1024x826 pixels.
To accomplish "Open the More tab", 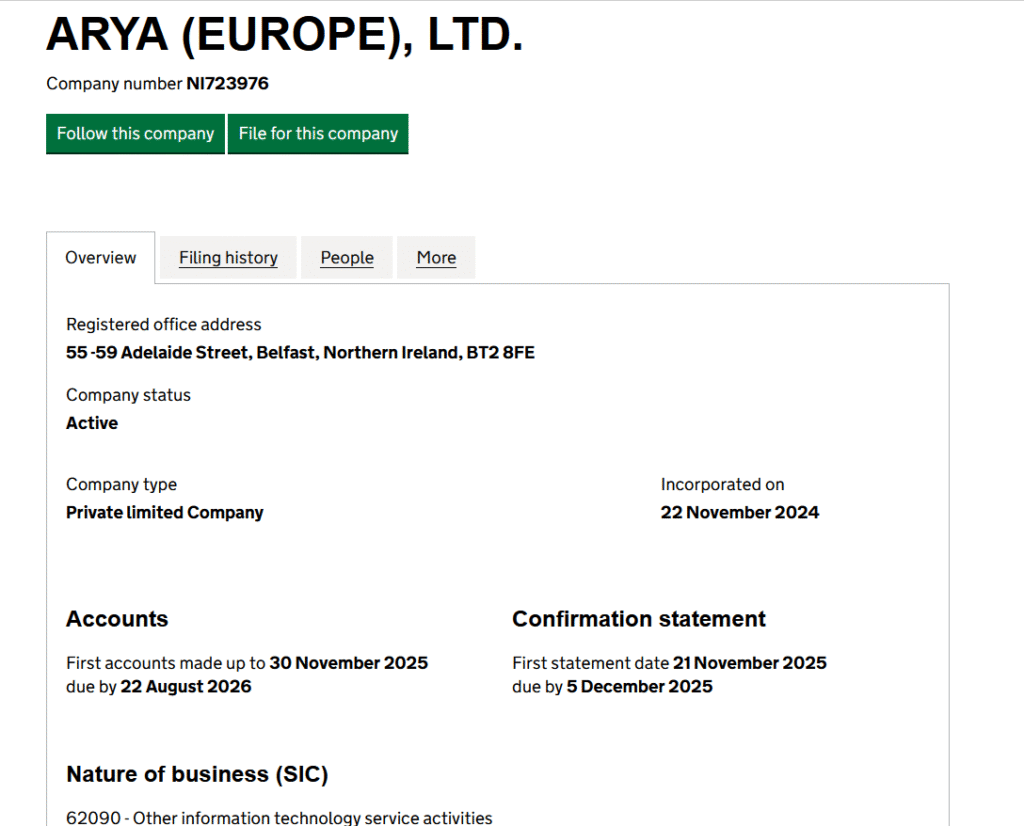I will coord(436,258).
